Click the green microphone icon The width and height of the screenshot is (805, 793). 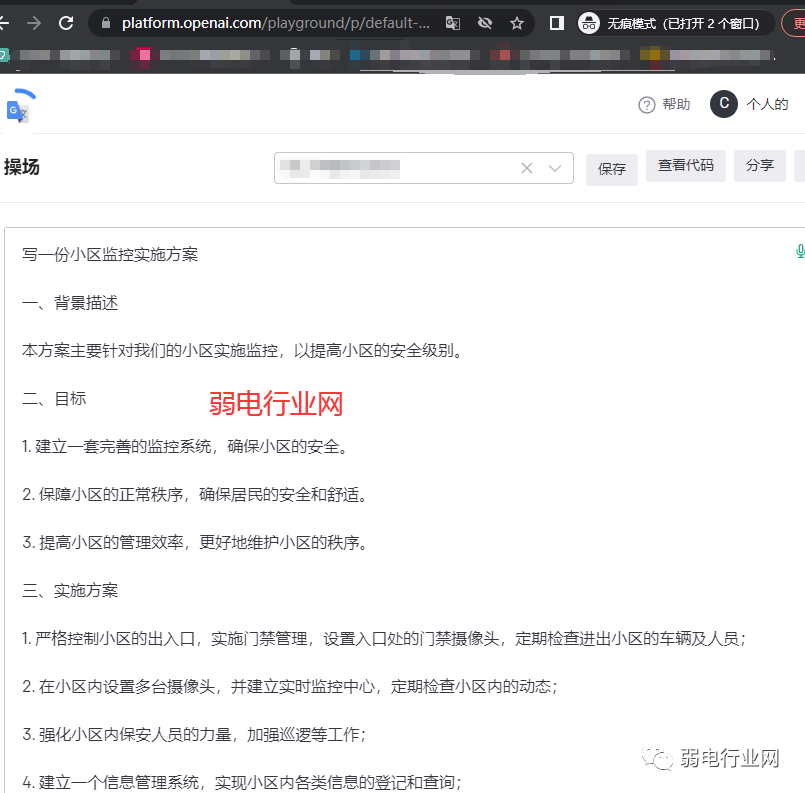point(799,251)
